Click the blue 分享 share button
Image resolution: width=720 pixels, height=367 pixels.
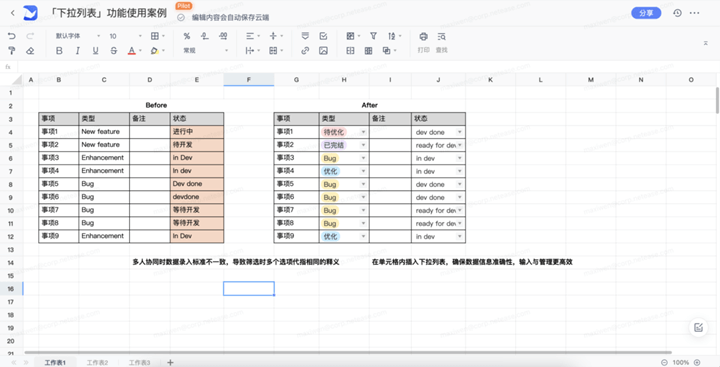coord(646,13)
